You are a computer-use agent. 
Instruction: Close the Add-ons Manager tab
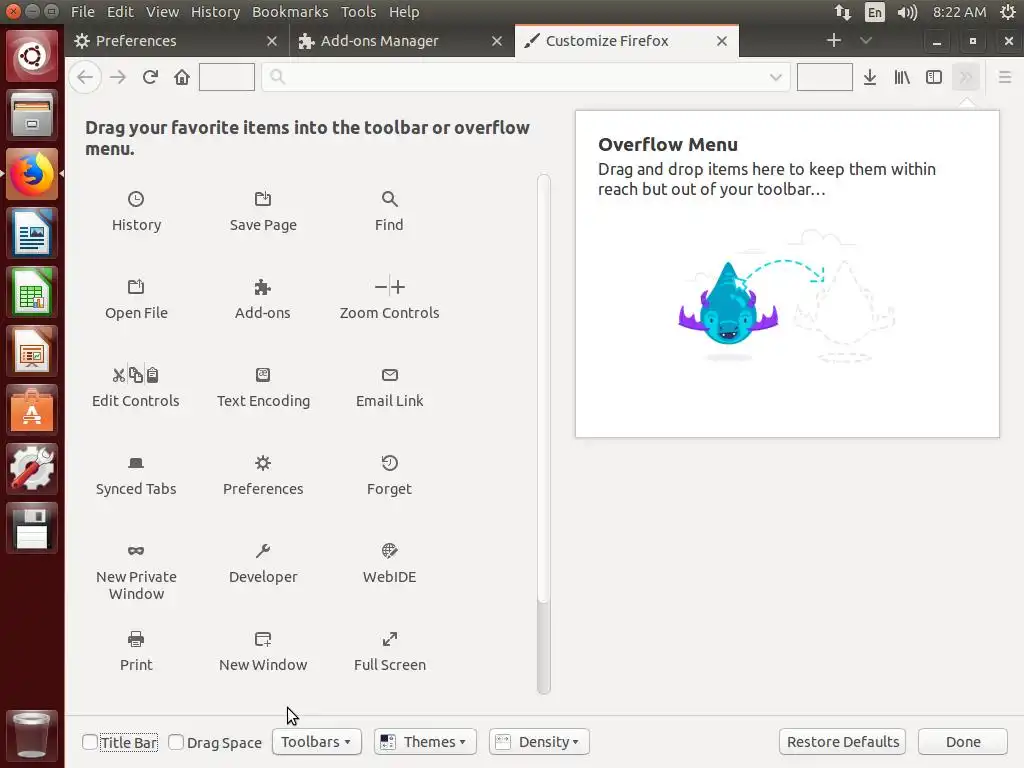(x=497, y=41)
